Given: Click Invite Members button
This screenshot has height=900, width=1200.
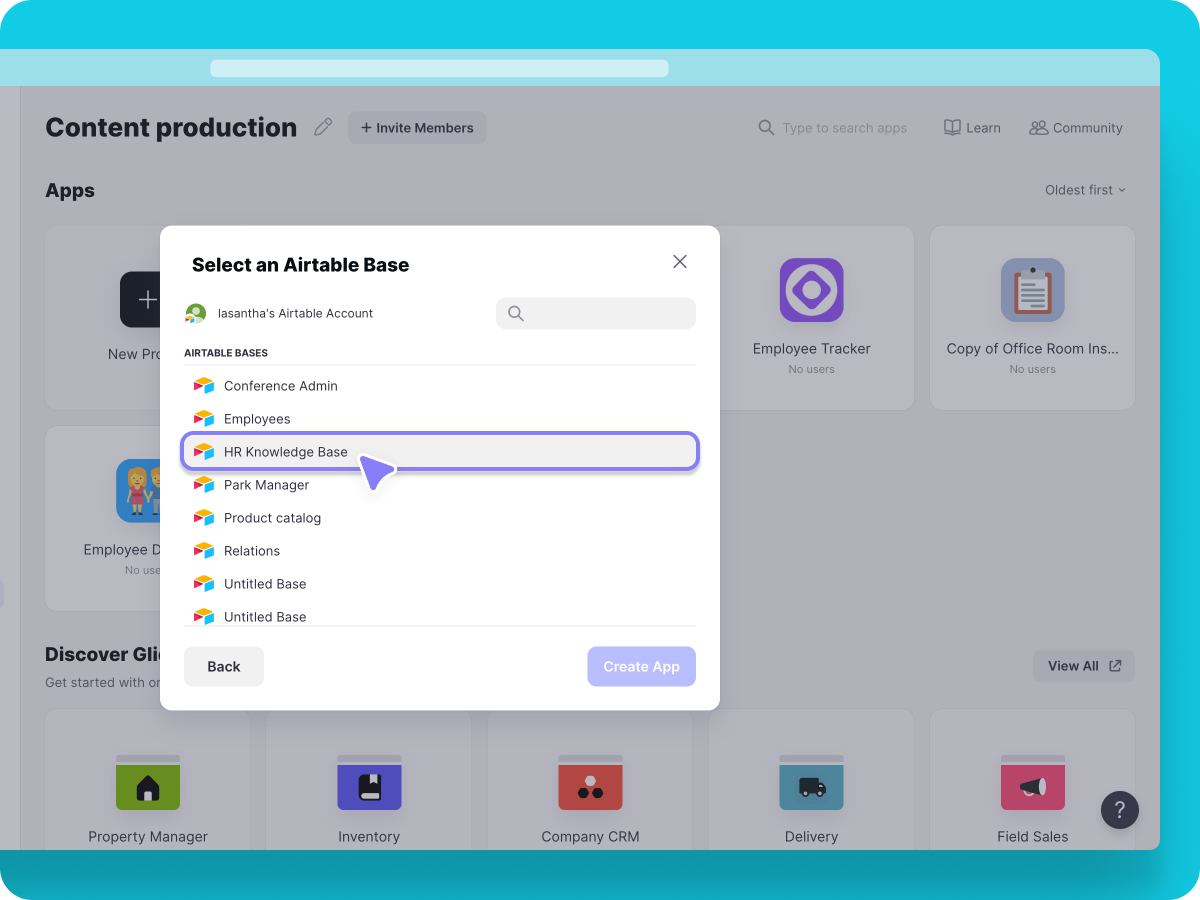Looking at the screenshot, I should pos(417,128).
